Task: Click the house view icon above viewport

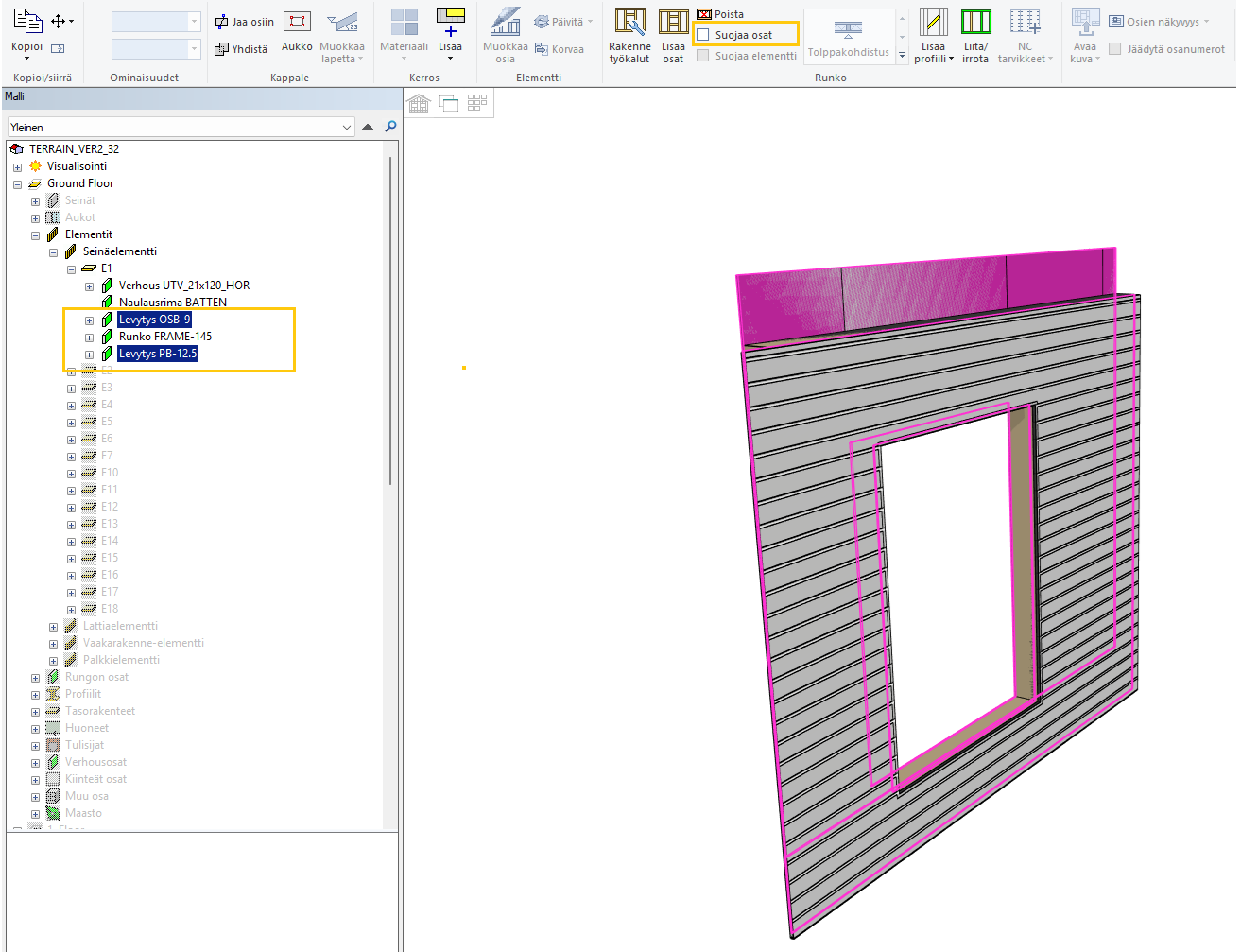Action: (x=419, y=102)
